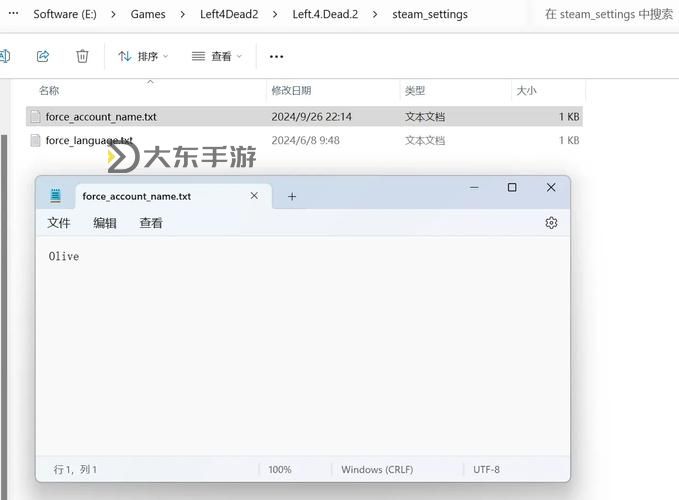This screenshot has width=679, height=500.
Task: Click the force_account_name.txt file icon
Action: 36,116
